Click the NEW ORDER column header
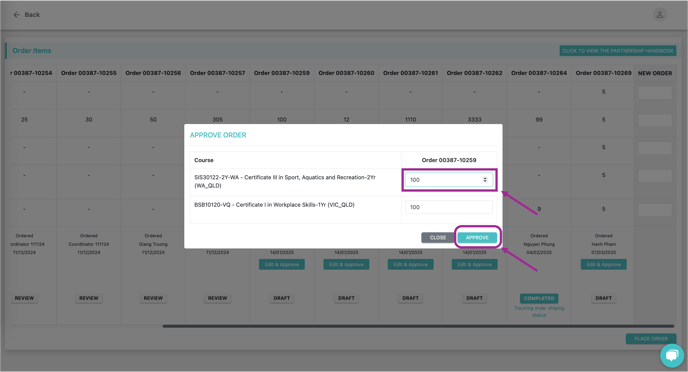 pos(655,73)
